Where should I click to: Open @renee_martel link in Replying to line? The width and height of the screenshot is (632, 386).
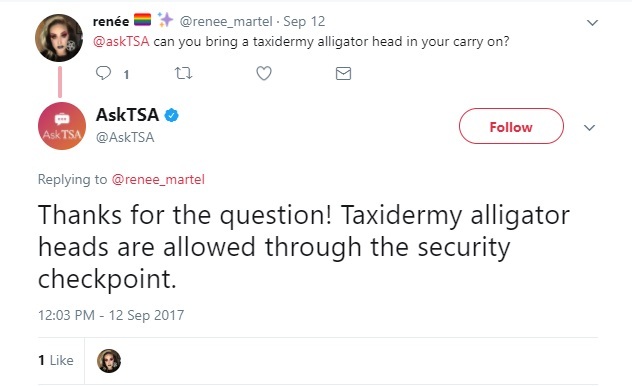(158, 179)
